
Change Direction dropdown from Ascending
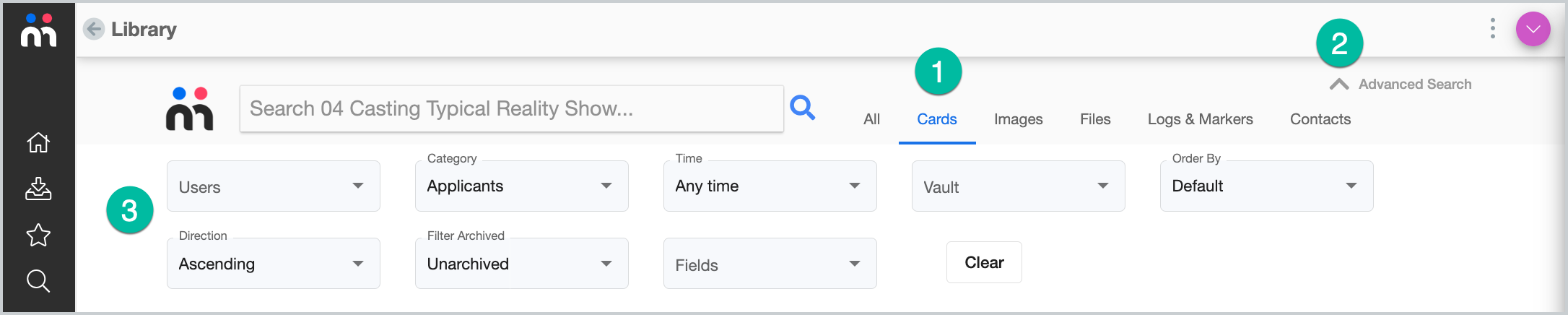coord(274,263)
